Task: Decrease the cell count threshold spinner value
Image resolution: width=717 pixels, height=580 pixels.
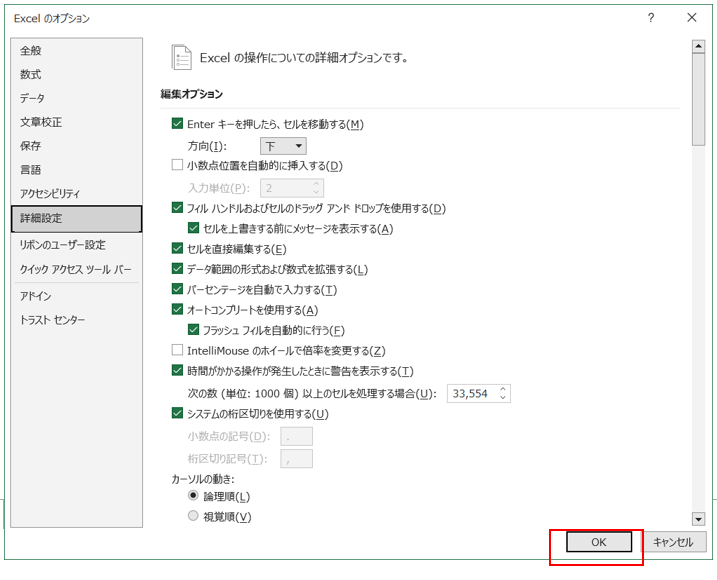Action: [x=503, y=398]
